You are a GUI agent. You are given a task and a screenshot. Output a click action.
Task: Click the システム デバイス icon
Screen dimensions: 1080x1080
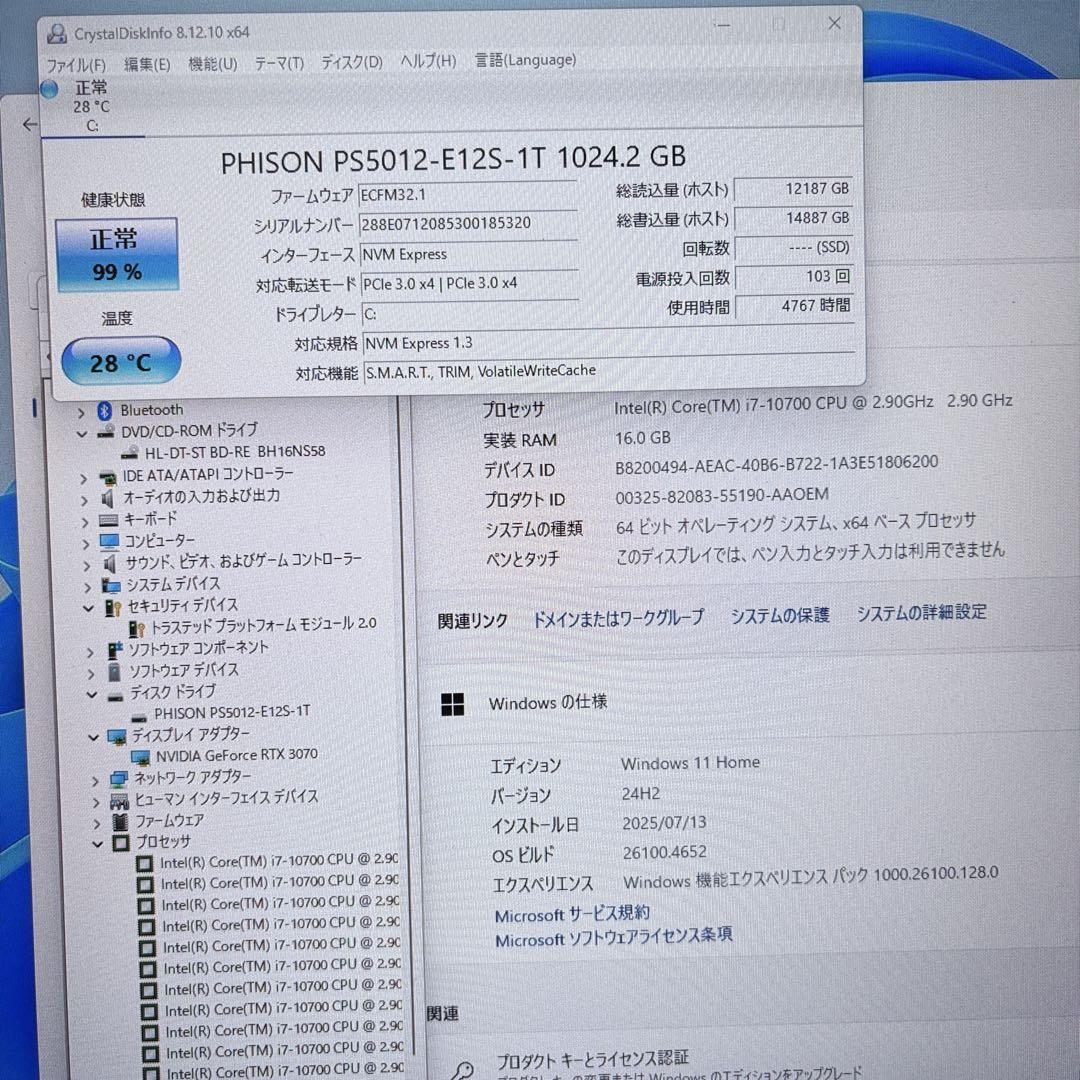click(112, 585)
